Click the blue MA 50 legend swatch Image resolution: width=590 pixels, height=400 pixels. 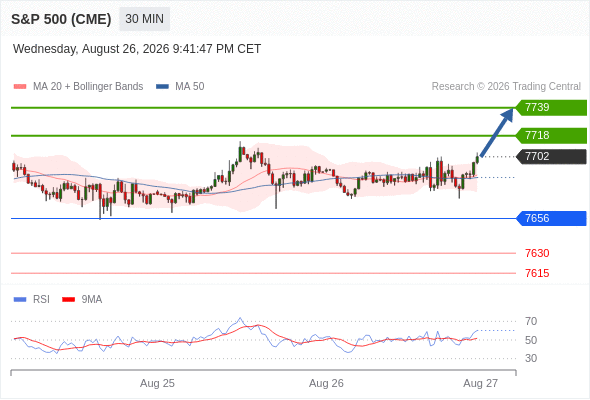(x=162, y=87)
